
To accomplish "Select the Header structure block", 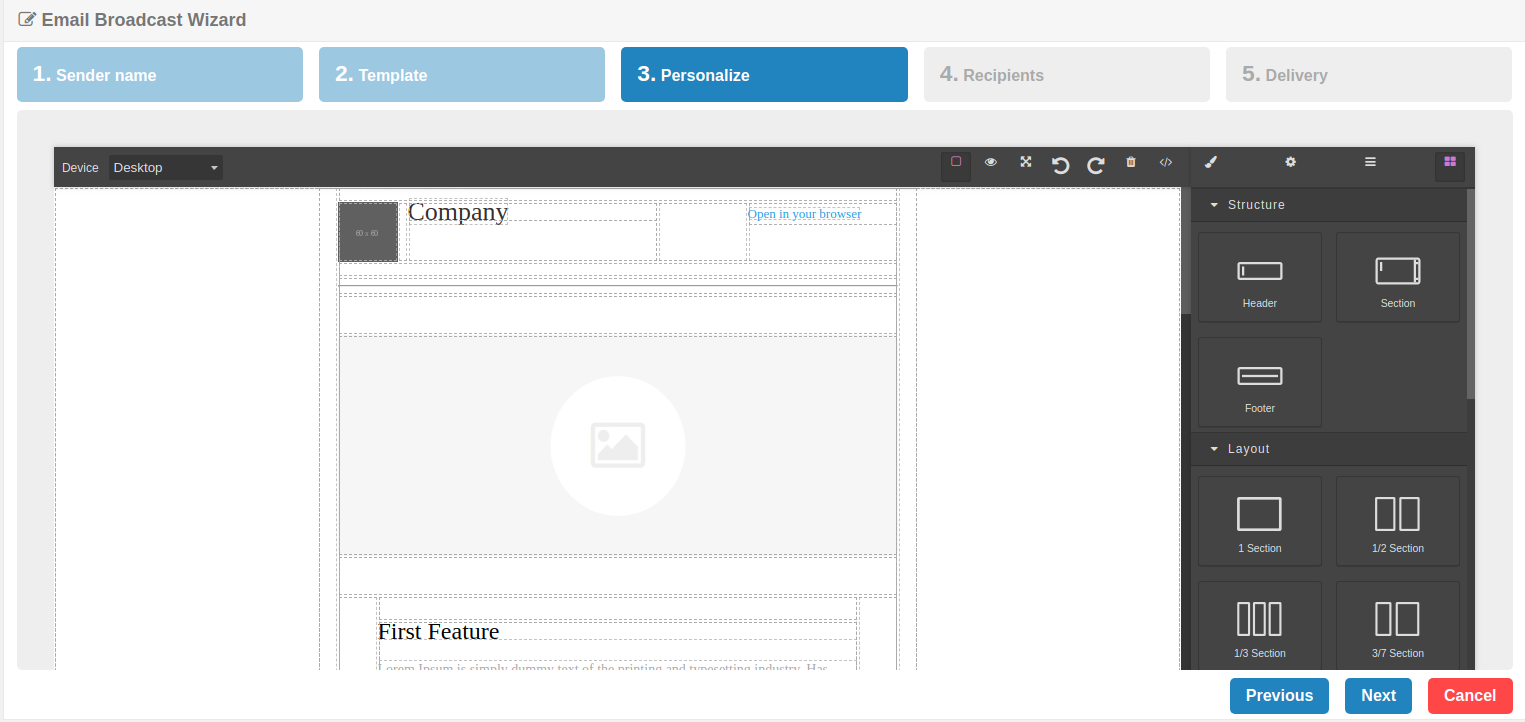I will tap(1260, 278).
